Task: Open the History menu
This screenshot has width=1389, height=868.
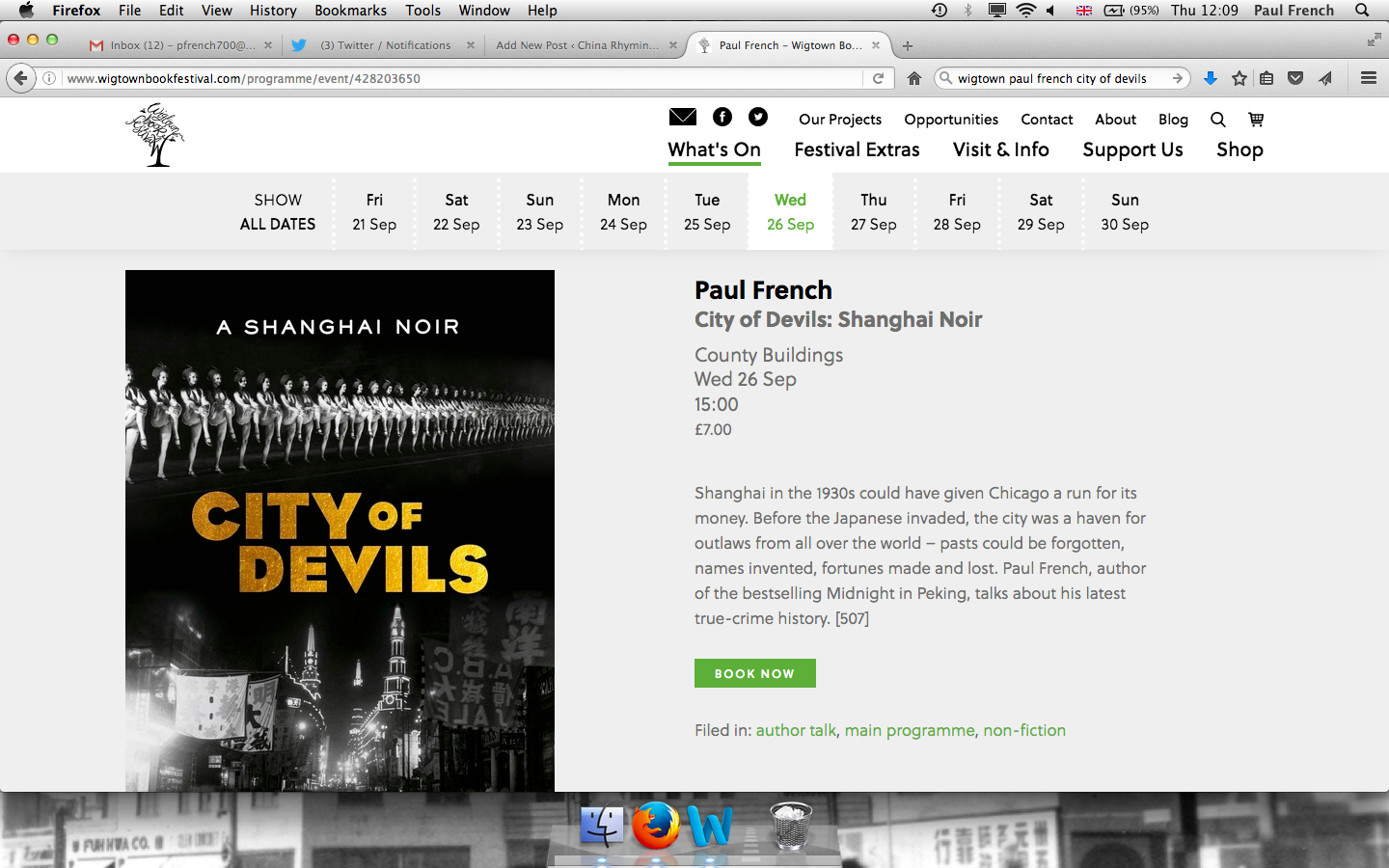Action: [x=273, y=10]
